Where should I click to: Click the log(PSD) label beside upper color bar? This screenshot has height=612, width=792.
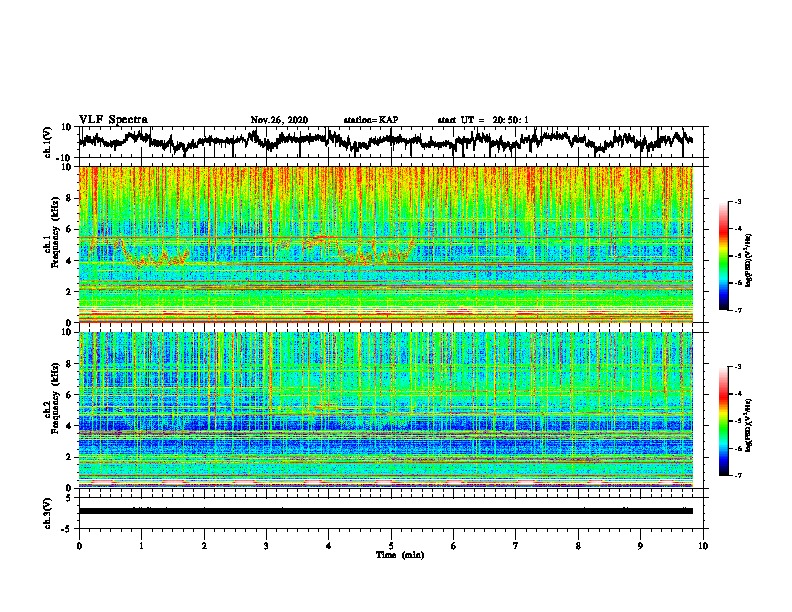[x=749, y=261]
